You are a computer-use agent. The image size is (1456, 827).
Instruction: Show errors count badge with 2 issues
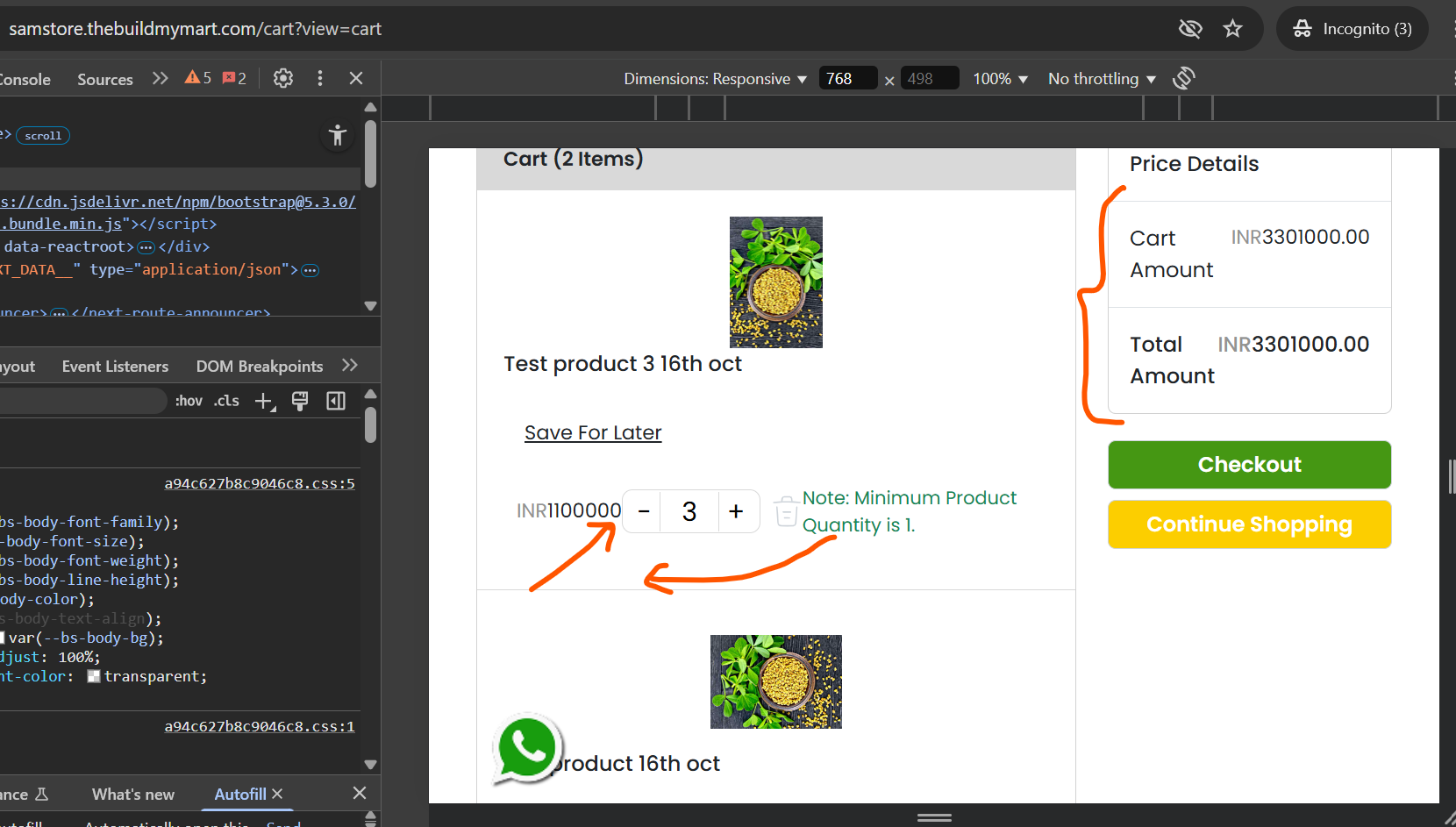click(234, 78)
